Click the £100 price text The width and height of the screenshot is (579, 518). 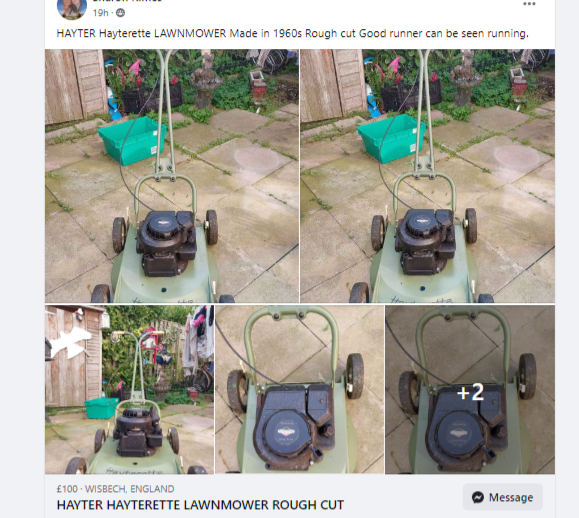point(67,489)
